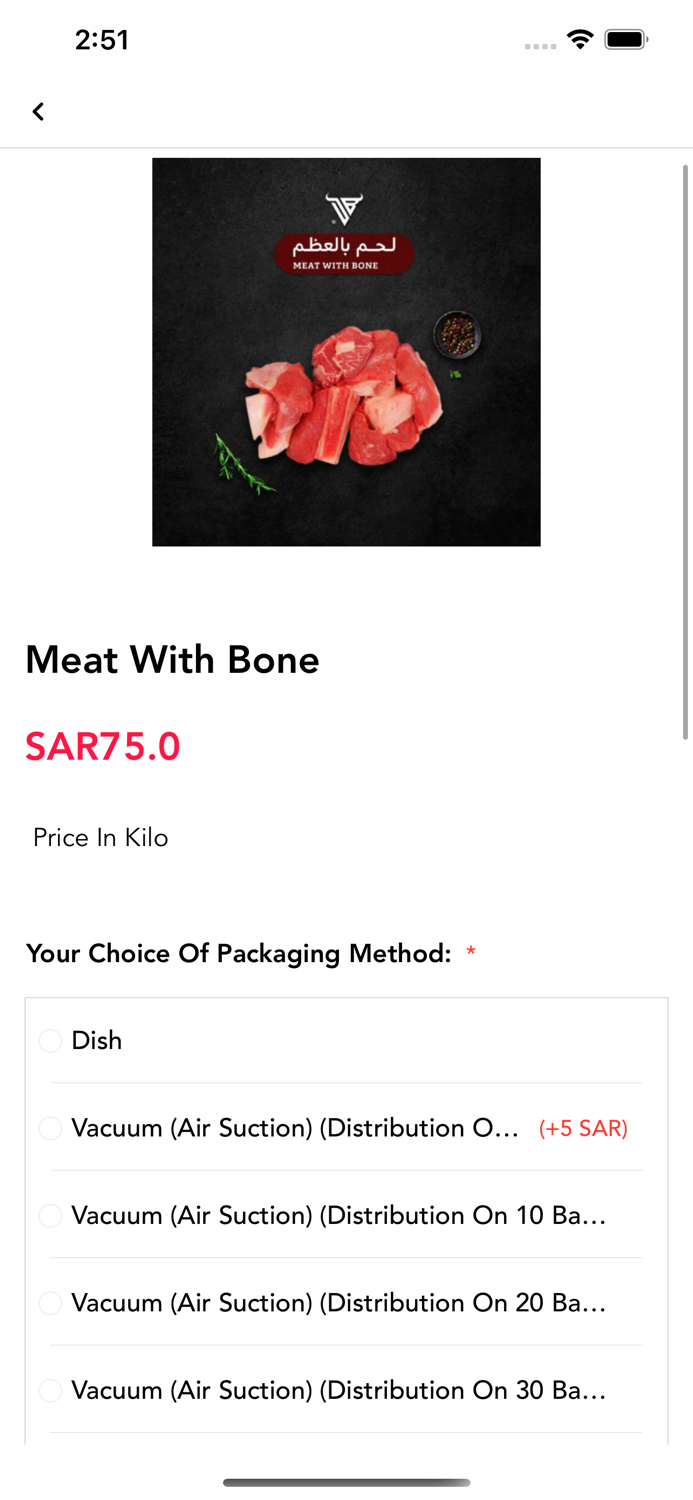Click the Meat With Bone product title

point(172,660)
